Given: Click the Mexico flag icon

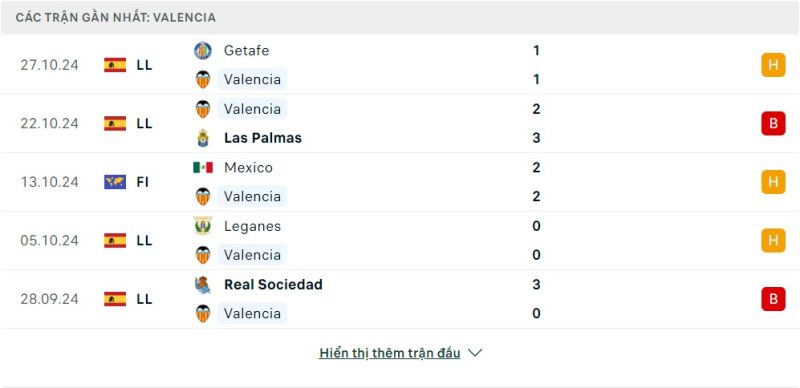Looking at the screenshot, I should pyautogui.click(x=203, y=167).
